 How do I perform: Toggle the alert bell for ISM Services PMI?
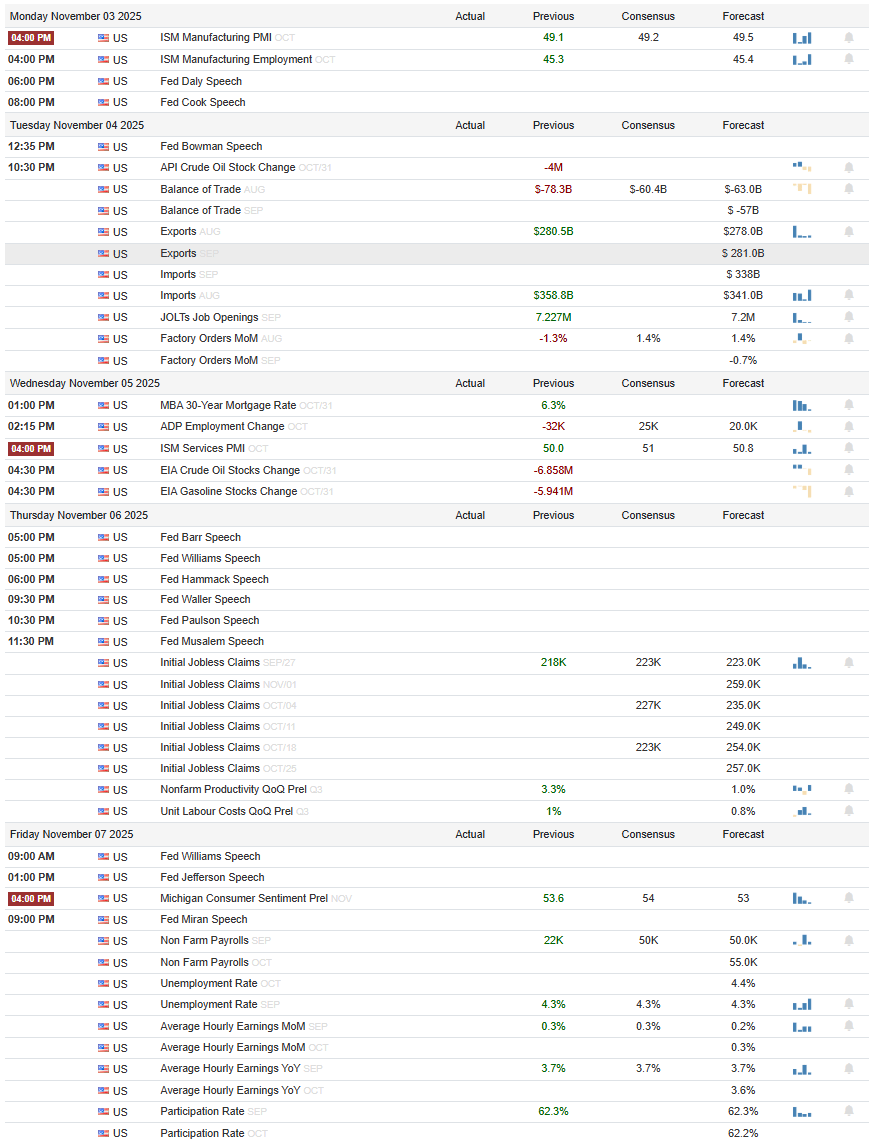click(849, 449)
